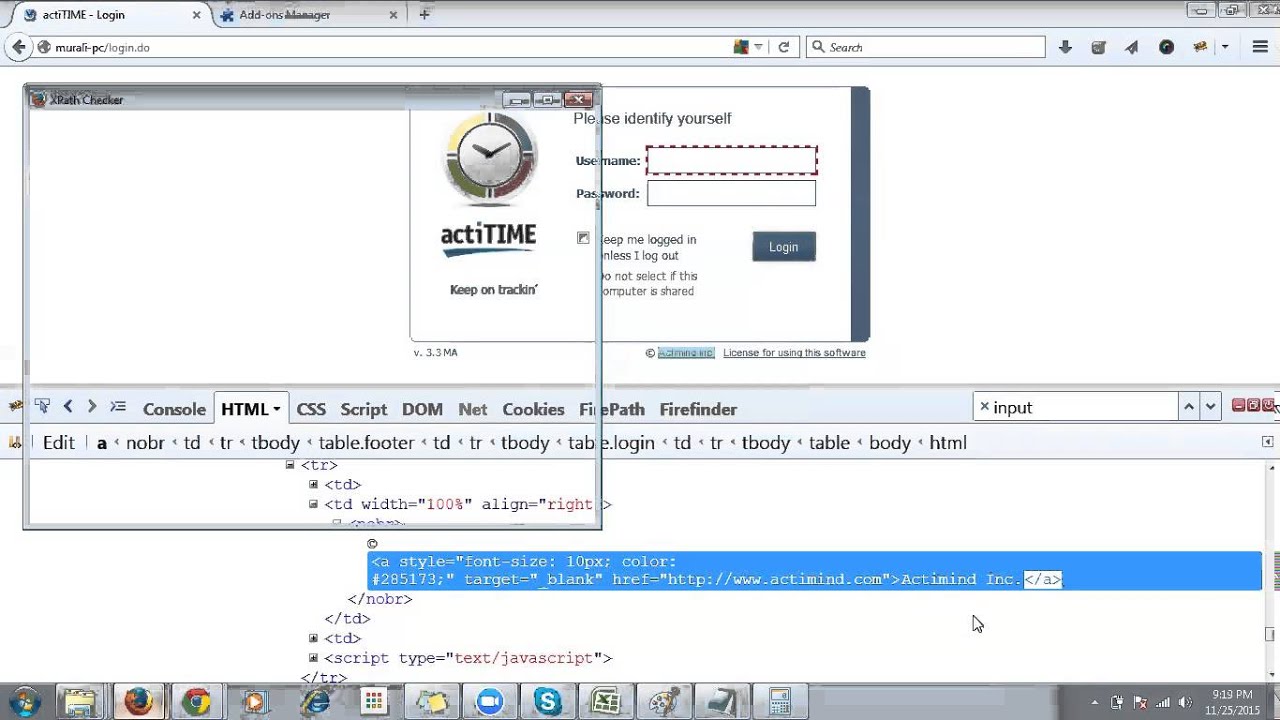
Task: Click the Firefox Search box
Action: pos(925,47)
